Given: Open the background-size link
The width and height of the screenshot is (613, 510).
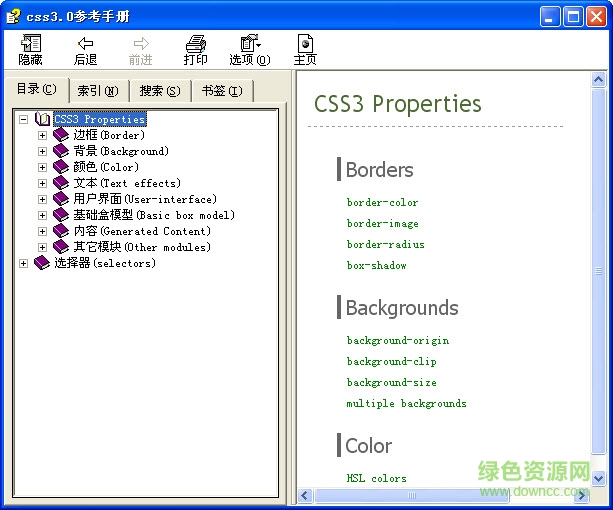Looking at the screenshot, I should pos(391,383).
